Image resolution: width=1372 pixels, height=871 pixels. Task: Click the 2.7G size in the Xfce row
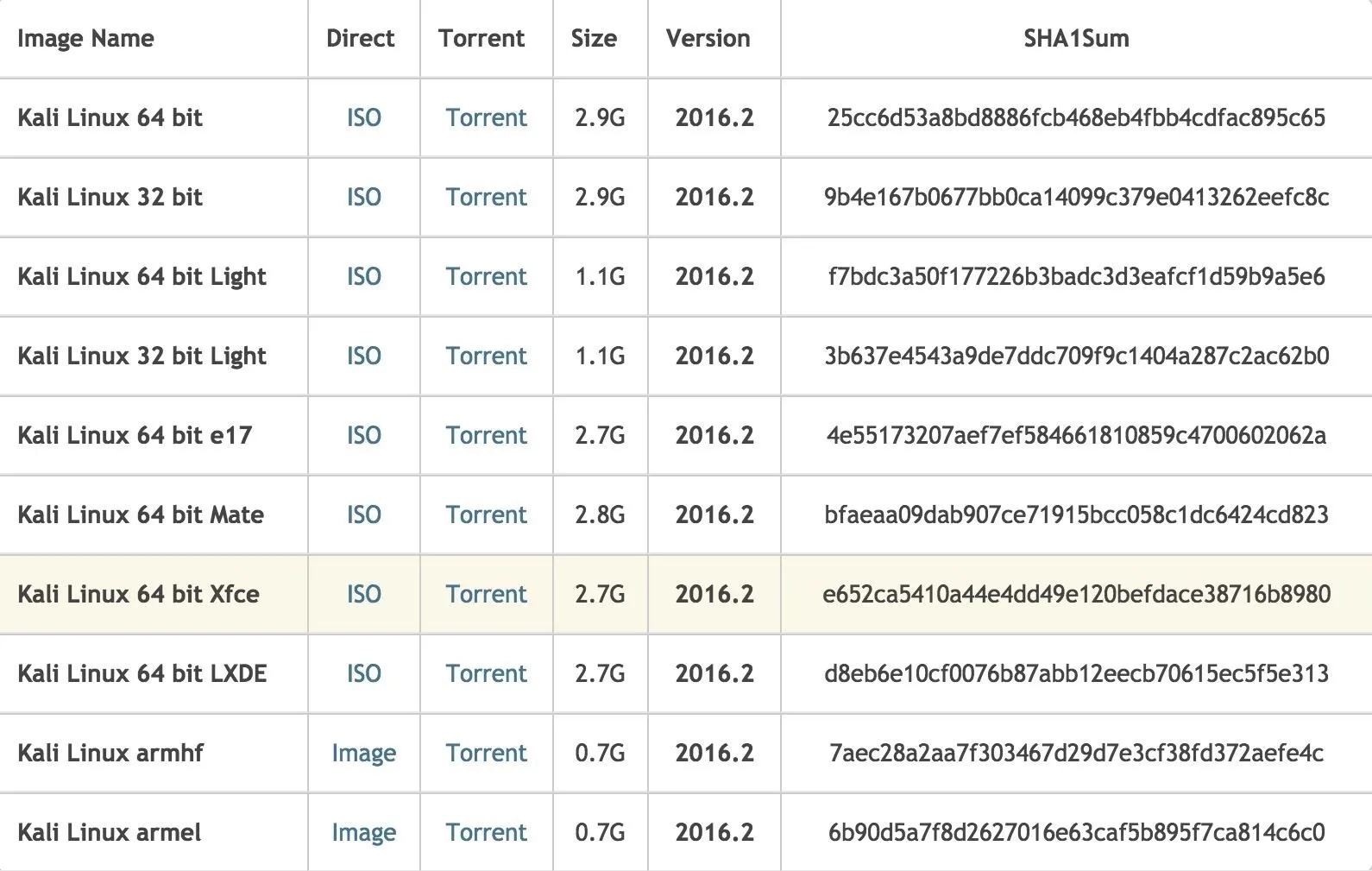(600, 594)
